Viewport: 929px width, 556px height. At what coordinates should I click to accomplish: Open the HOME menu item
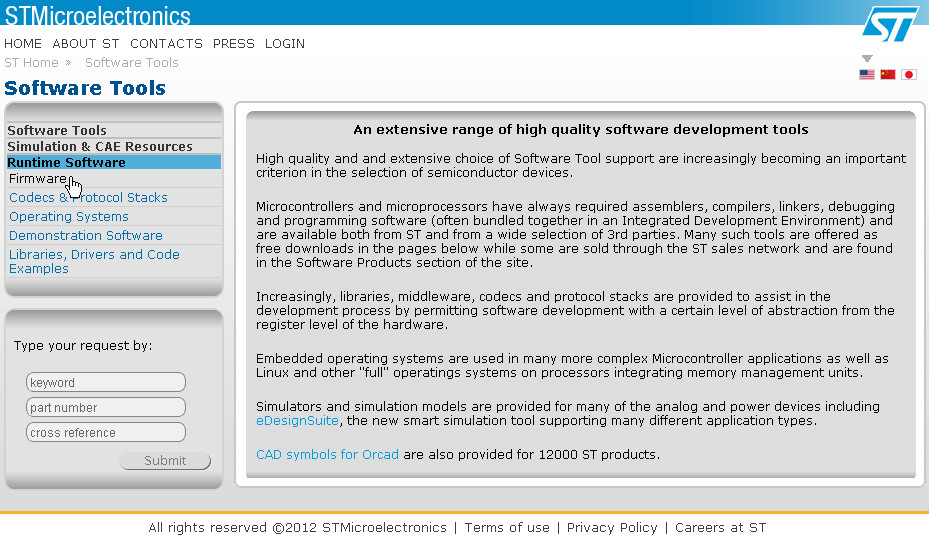[x=23, y=44]
